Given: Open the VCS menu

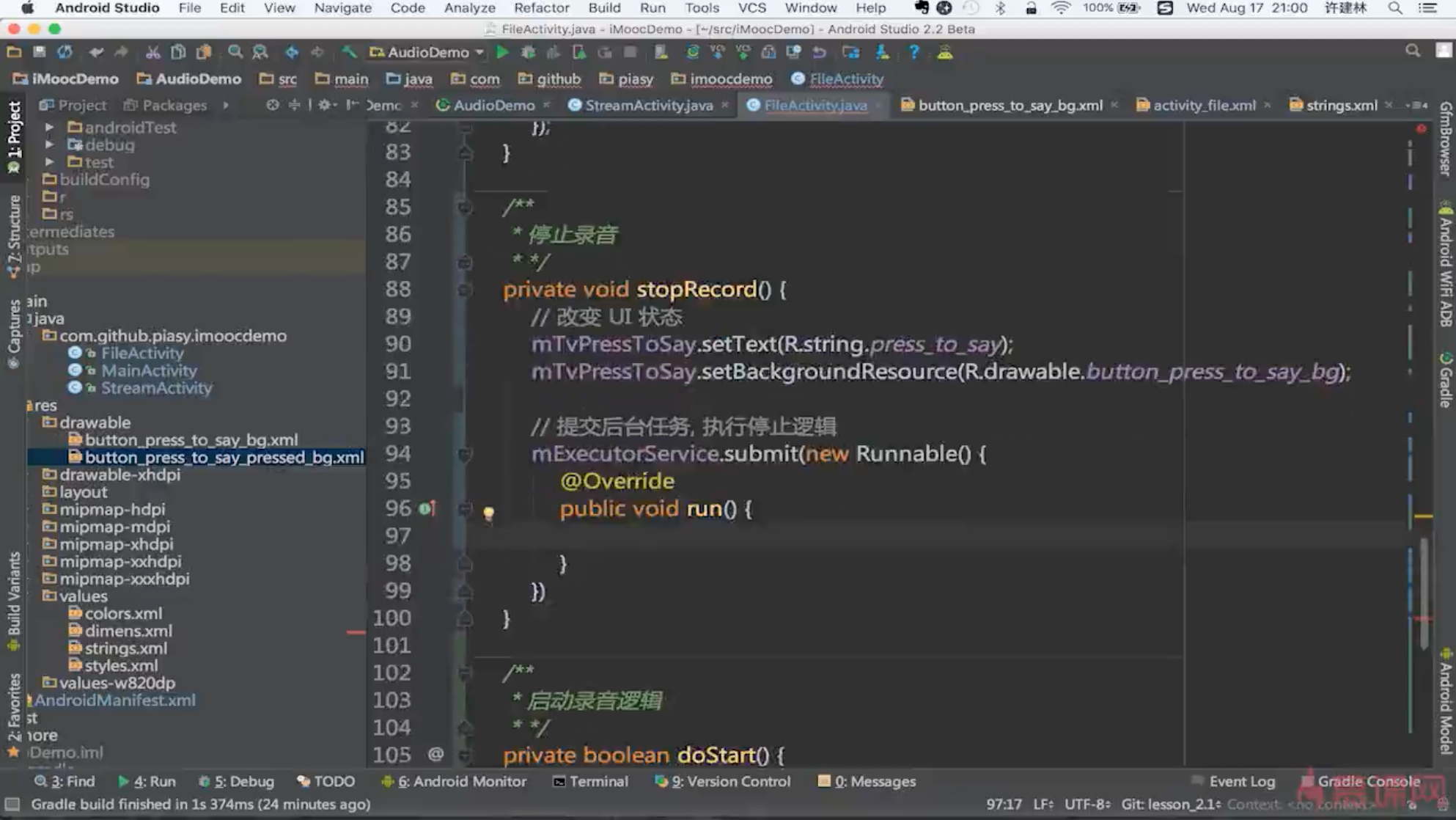Looking at the screenshot, I should click(751, 8).
